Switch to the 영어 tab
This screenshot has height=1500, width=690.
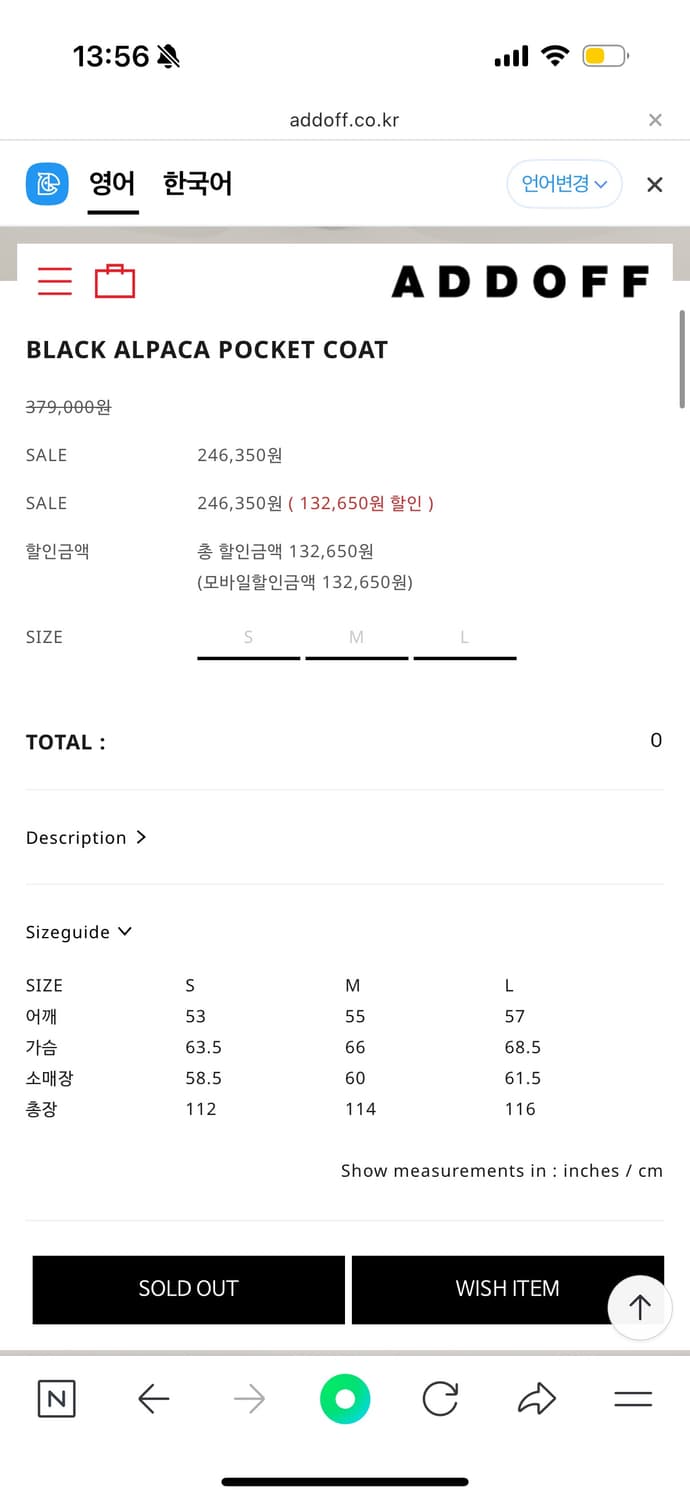(x=112, y=184)
